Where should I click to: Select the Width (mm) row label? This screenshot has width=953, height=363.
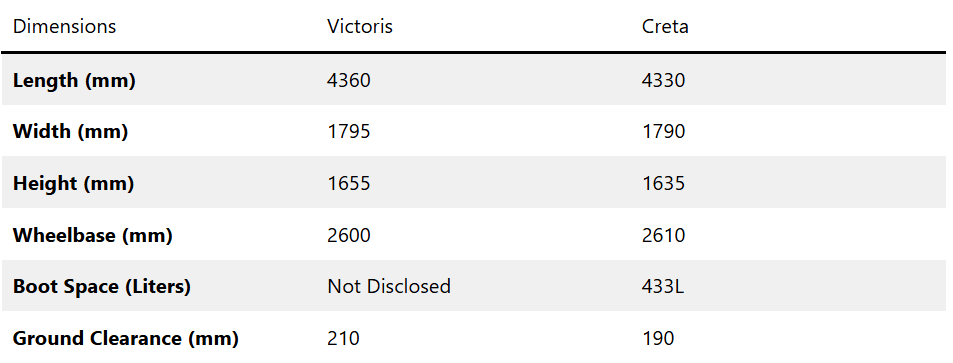[71, 131]
